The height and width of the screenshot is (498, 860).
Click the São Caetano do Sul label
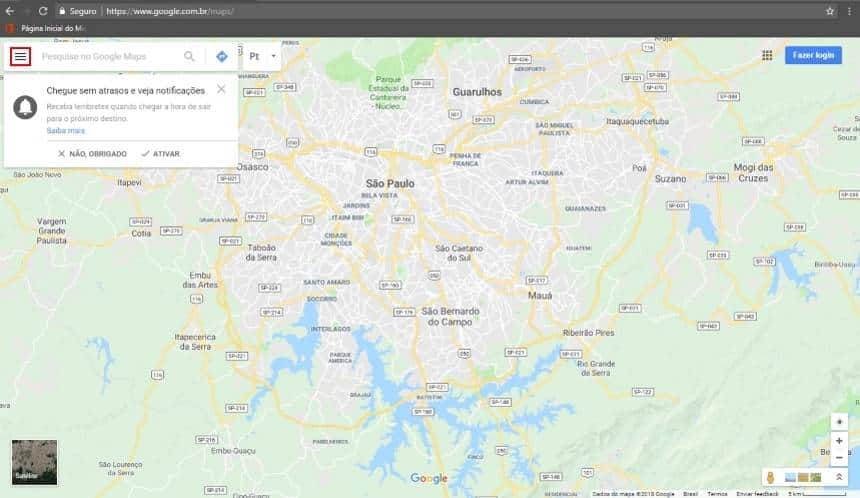(459, 253)
